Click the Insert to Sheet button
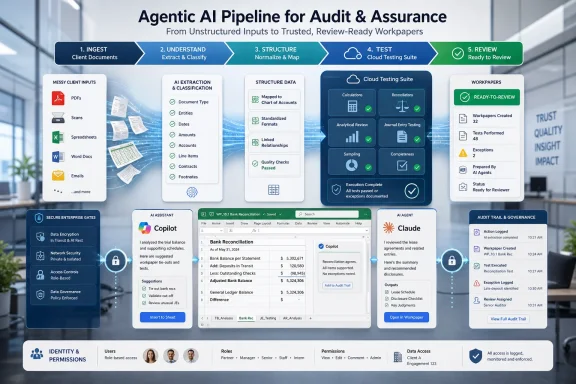 pos(162,317)
